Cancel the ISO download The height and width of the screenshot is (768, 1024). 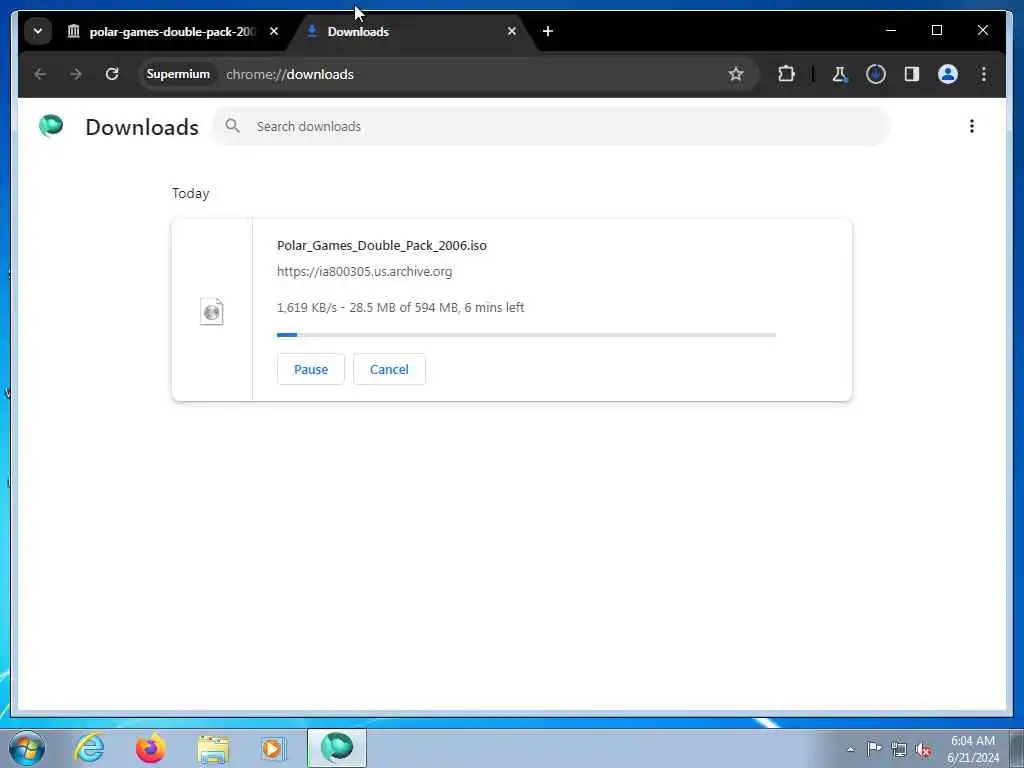pos(389,370)
